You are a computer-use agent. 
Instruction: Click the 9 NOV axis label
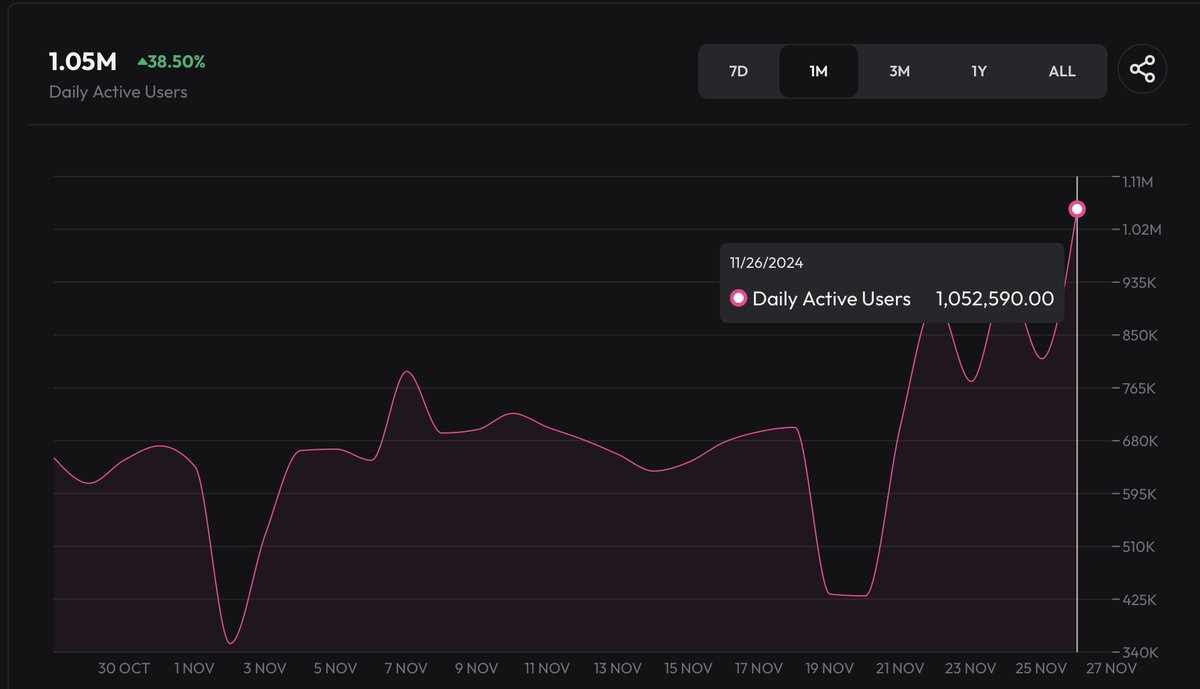click(x=476, y=668)
